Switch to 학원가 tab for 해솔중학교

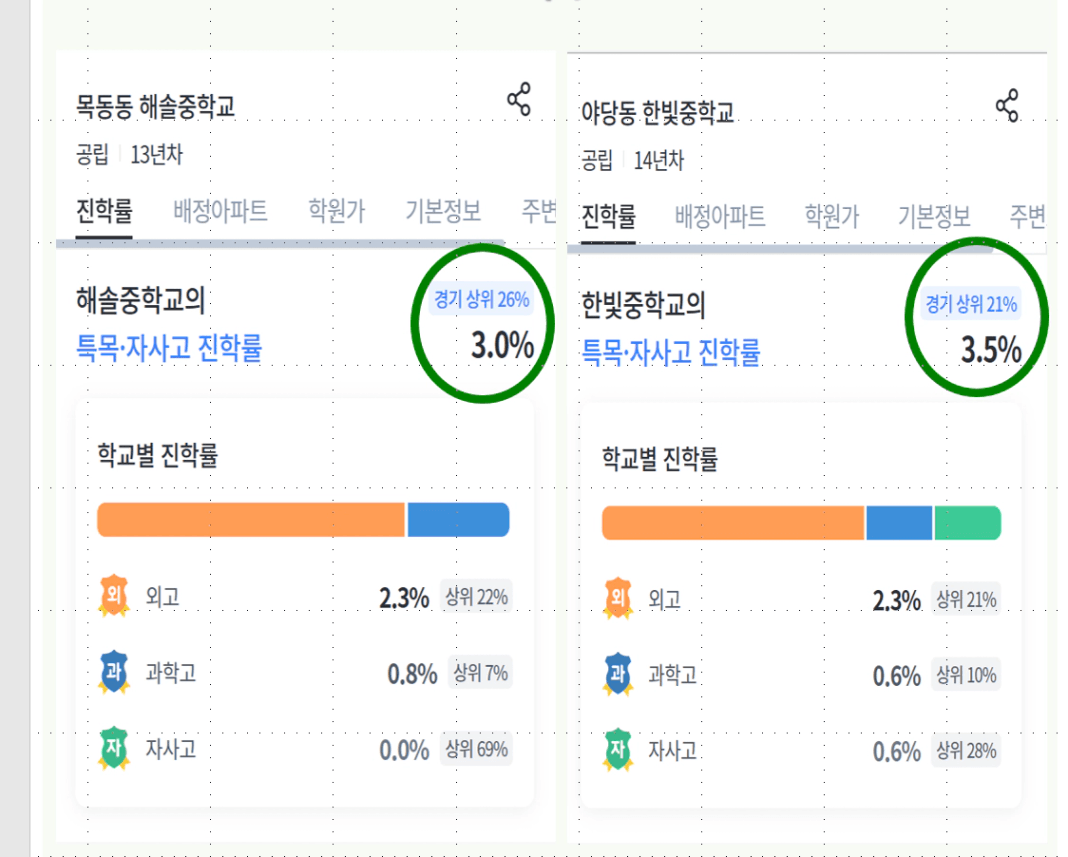336,211
